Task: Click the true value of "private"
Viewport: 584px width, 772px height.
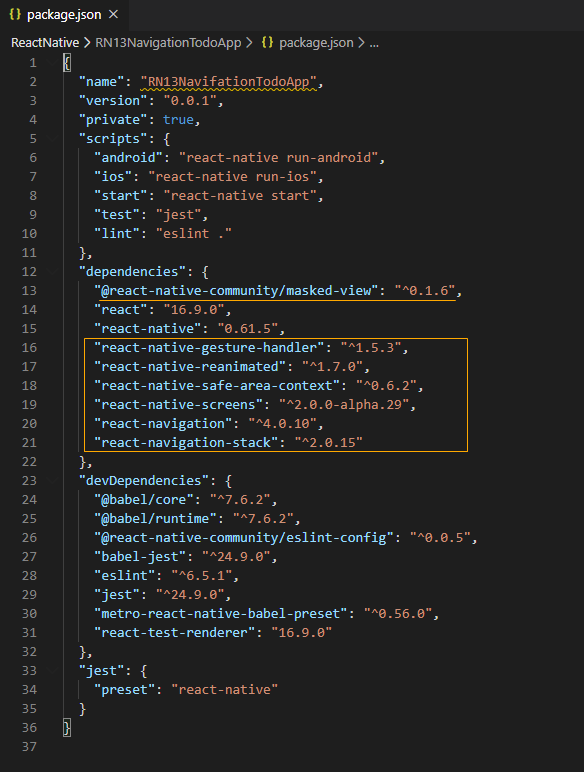Action: pyautogui.click(x=178, y=120)
